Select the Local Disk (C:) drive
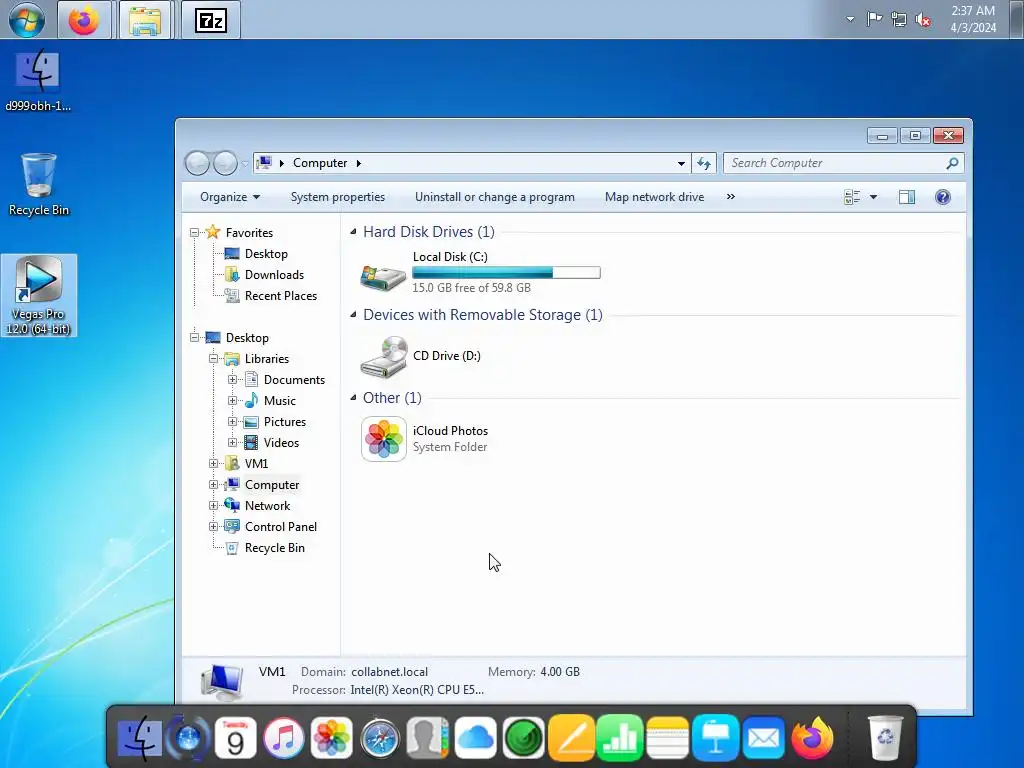 coord(481,272)
